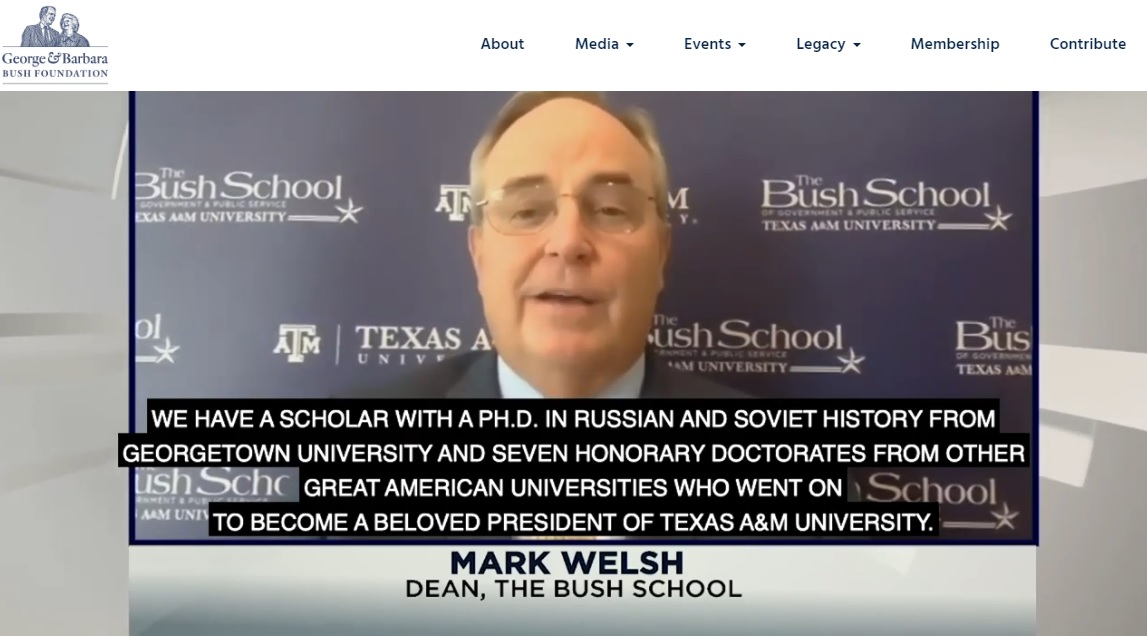Click the Mark Welsh name banner

tap(567, 563)
